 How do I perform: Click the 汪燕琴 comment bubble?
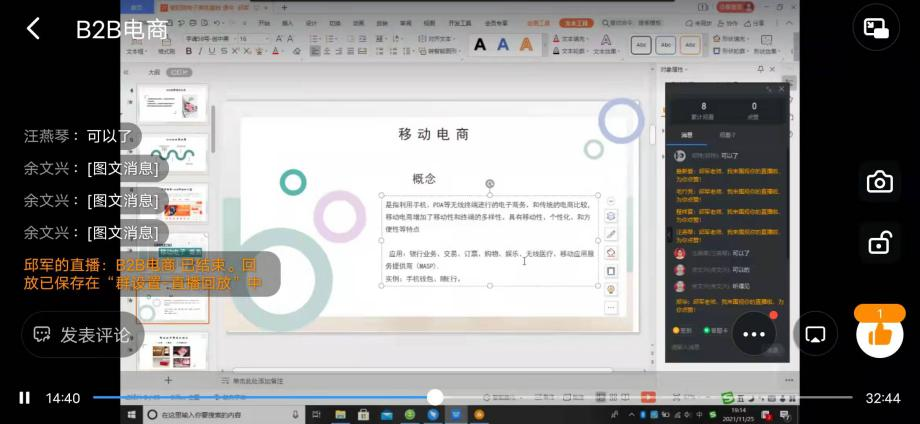80,137
